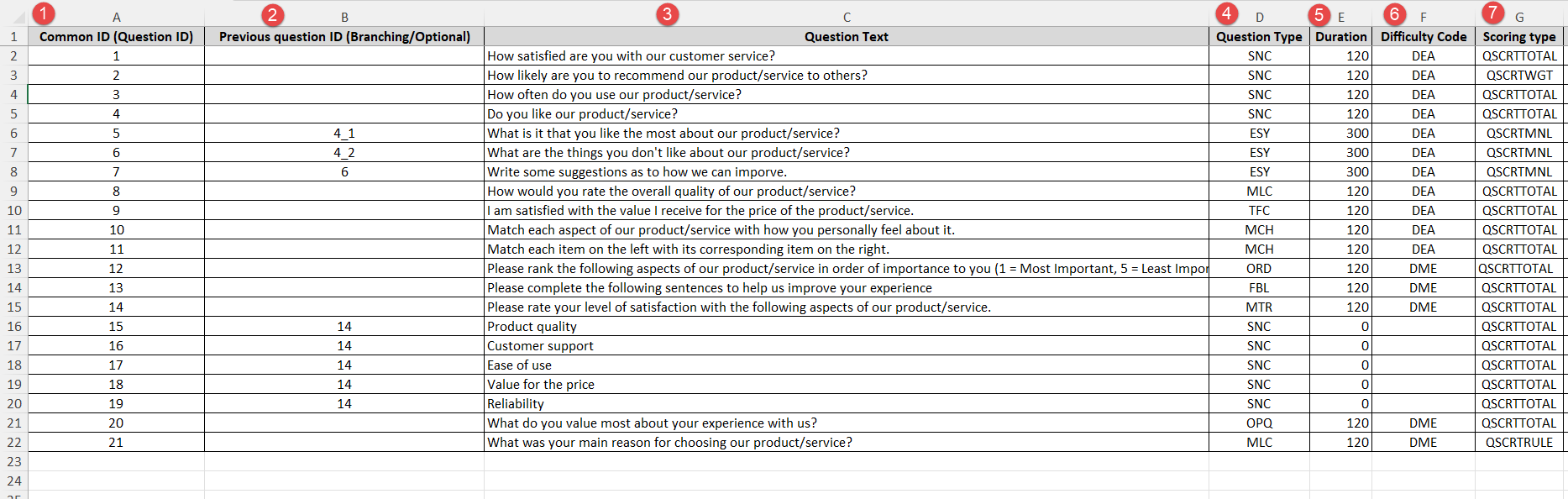Select column A header

click(x=116, y=17)
